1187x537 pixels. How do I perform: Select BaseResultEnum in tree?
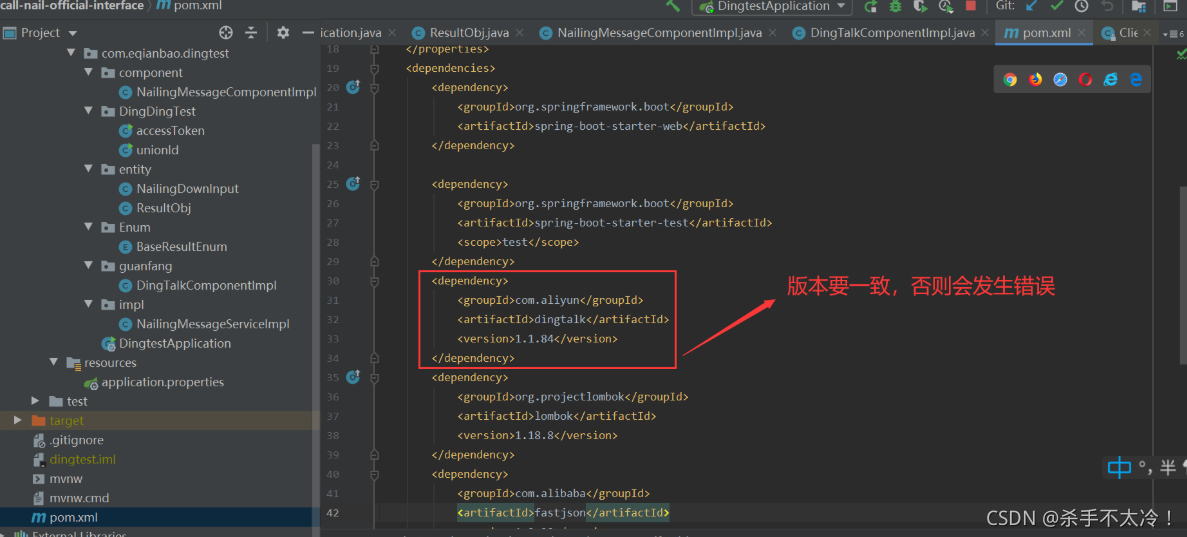point(182,246)
